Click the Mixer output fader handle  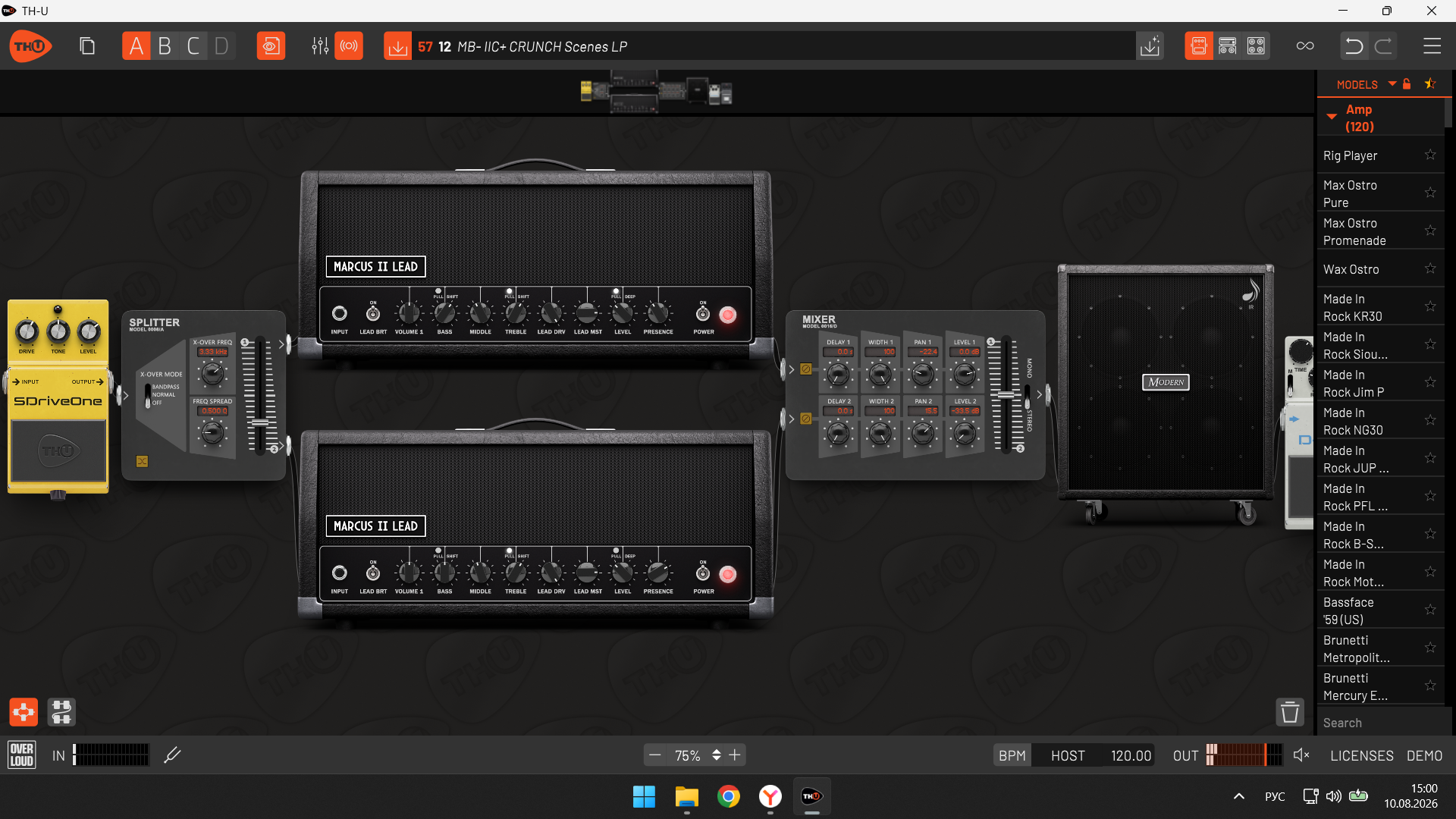point(1006,395)
